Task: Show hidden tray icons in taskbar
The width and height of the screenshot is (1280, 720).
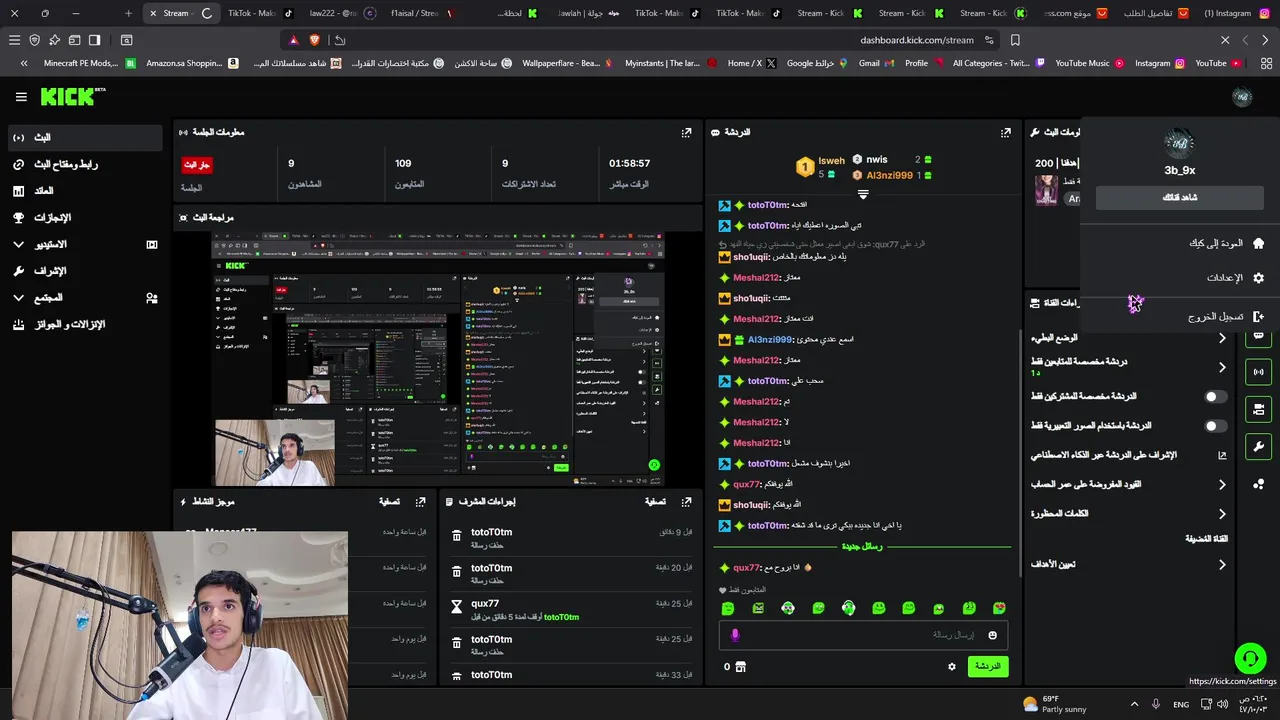Action: [x=1134, y=705]
